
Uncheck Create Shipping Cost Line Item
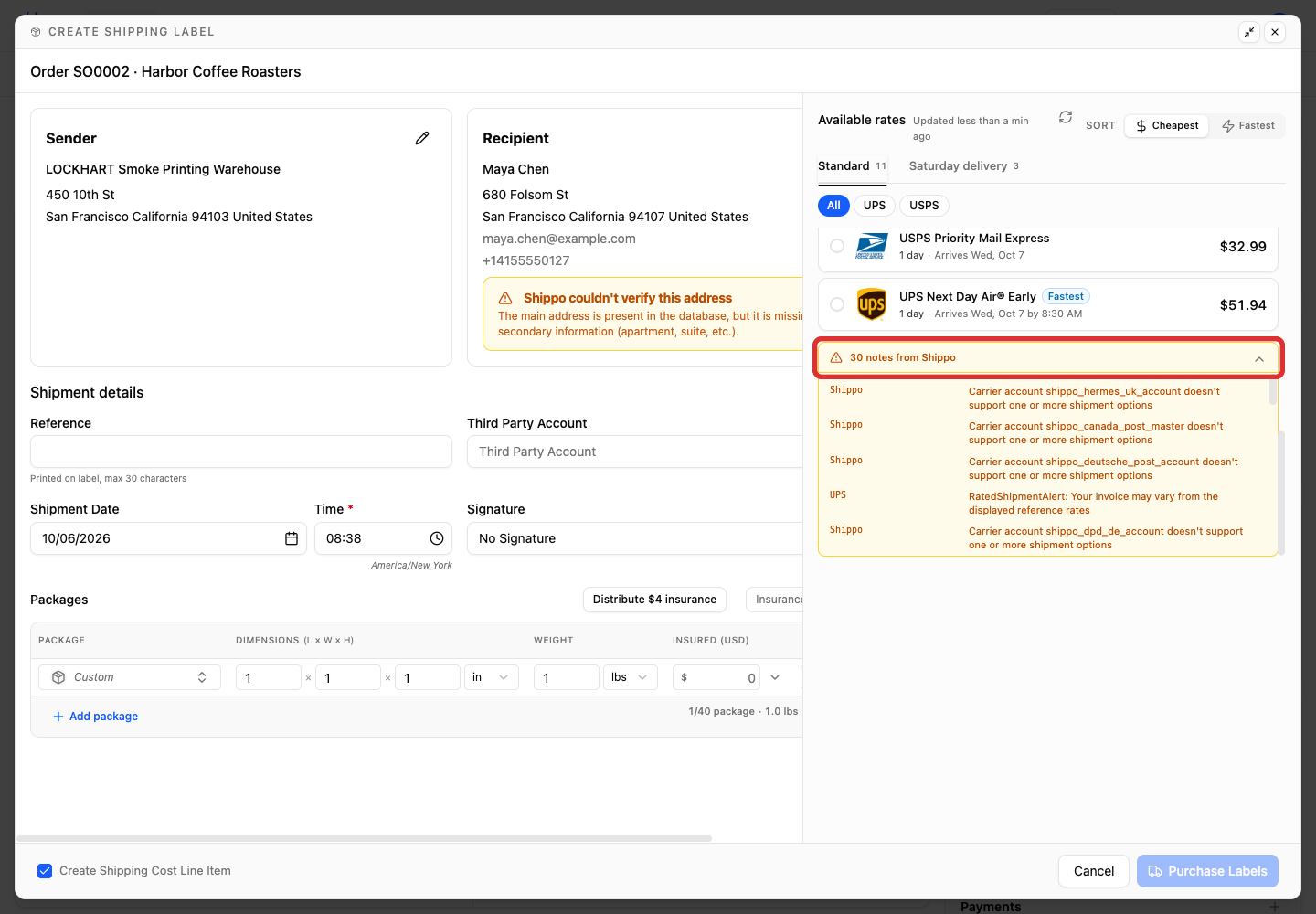[45, 871]
